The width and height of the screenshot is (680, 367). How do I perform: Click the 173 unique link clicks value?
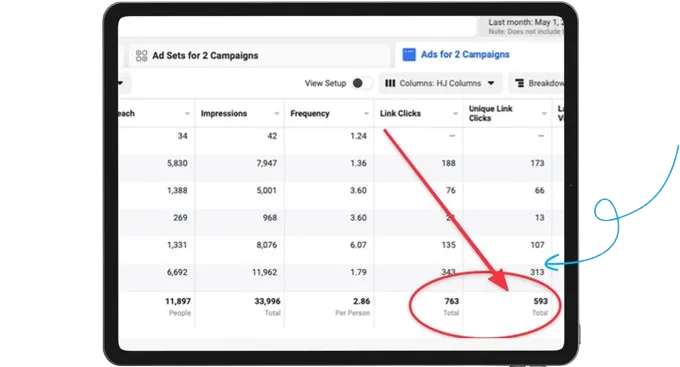(537, 163)
